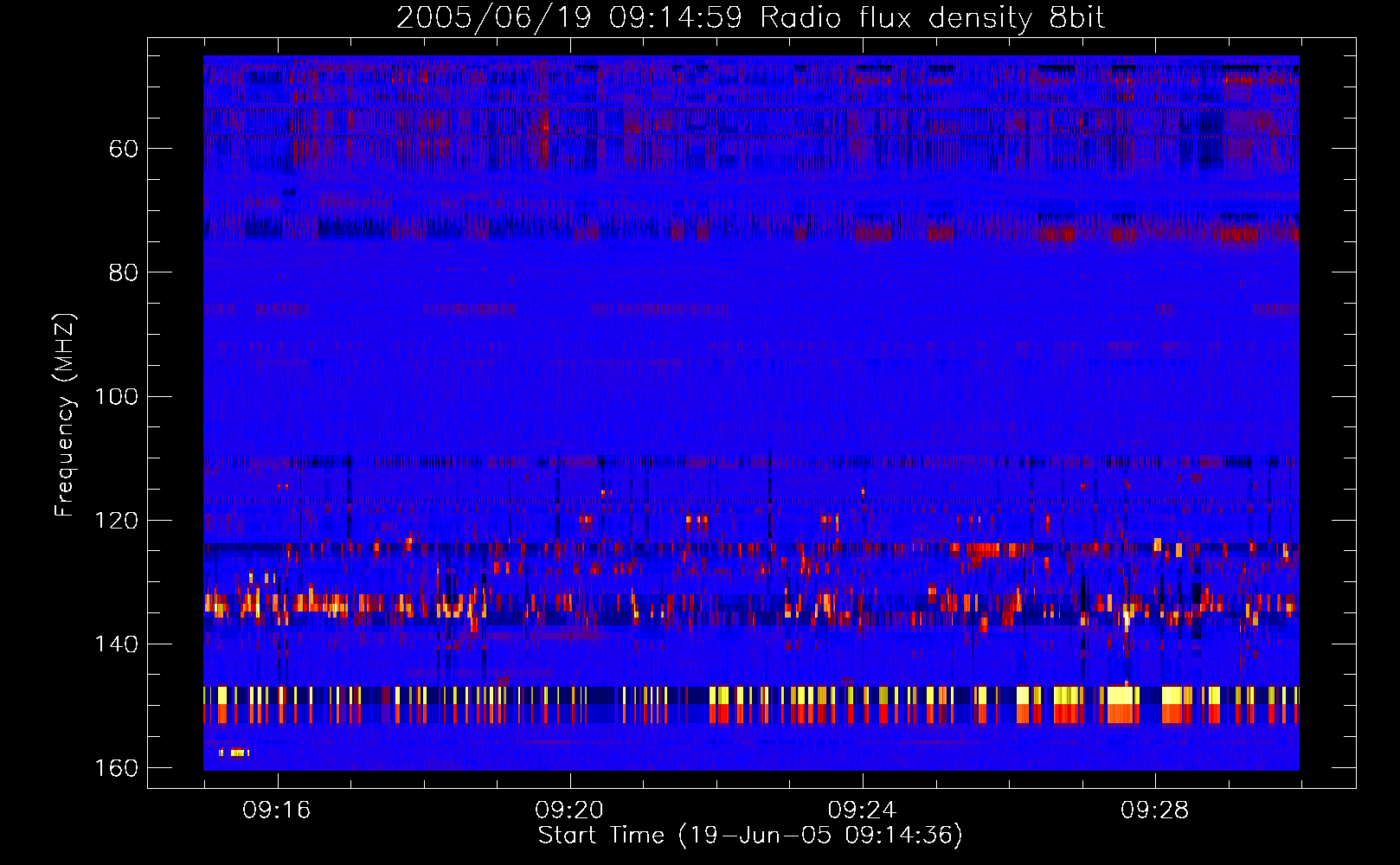Viewport: 1400px width, 865px height.
Task: Click the 09:20 time tick label
Action: coord(569,810)
